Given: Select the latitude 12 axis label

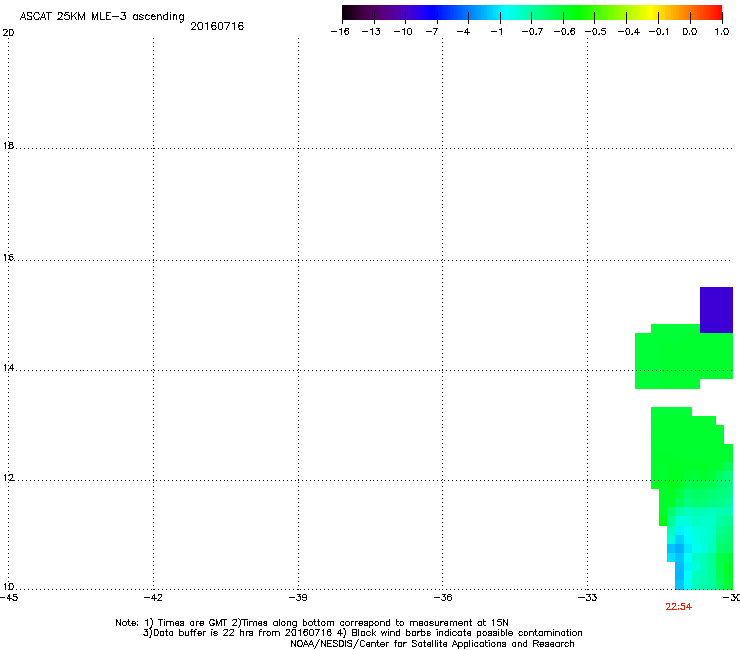Looking at the screenshot, I should 8,478.
